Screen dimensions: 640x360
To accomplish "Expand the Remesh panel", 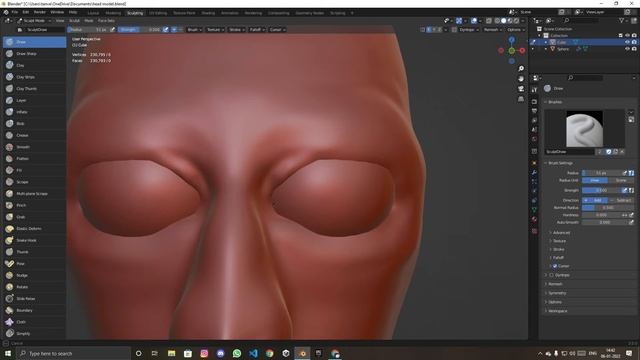I will click(x=555, y=284).
